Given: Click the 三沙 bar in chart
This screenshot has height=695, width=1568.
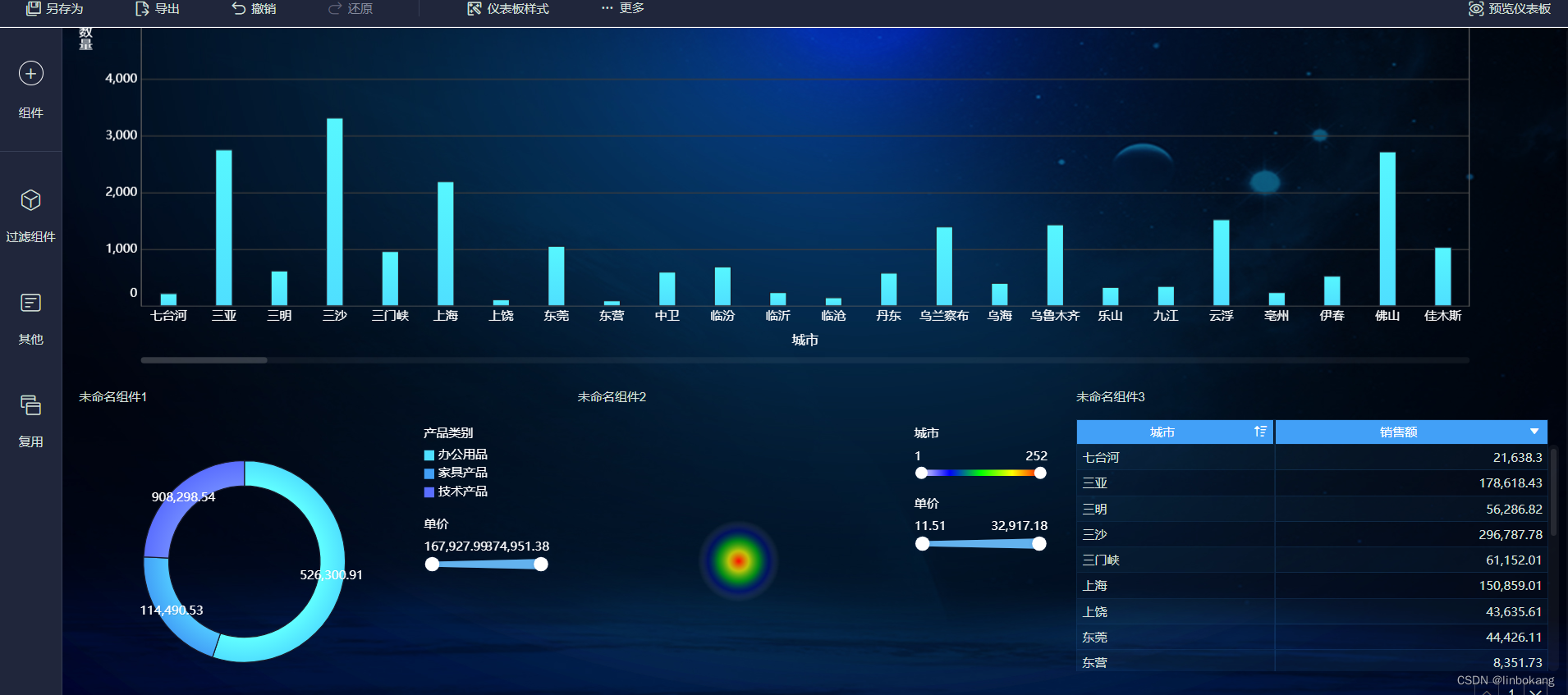Looking at the screenshot, I should click(x=335, y=212).
